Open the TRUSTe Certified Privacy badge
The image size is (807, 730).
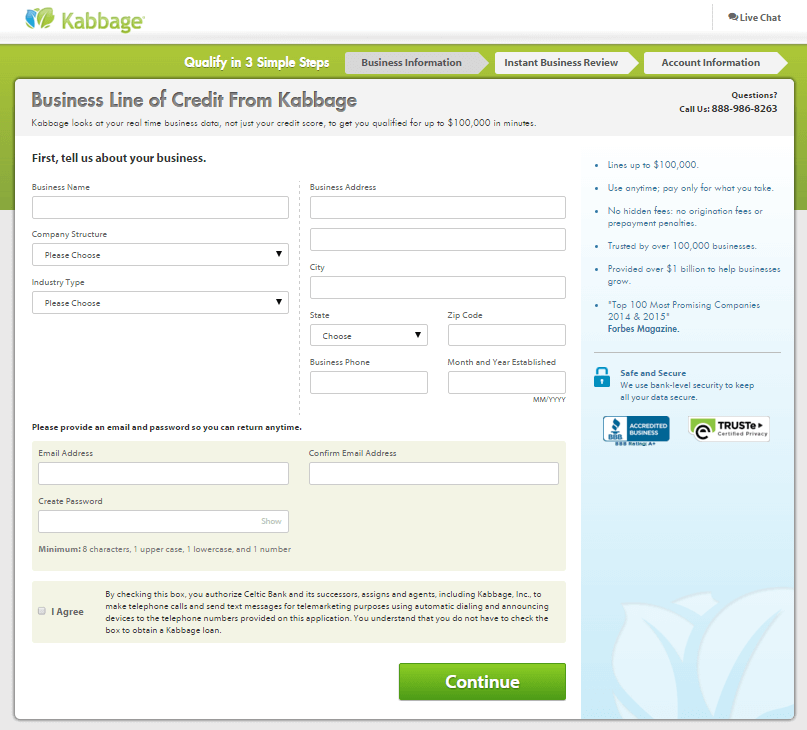pos(729,429)
